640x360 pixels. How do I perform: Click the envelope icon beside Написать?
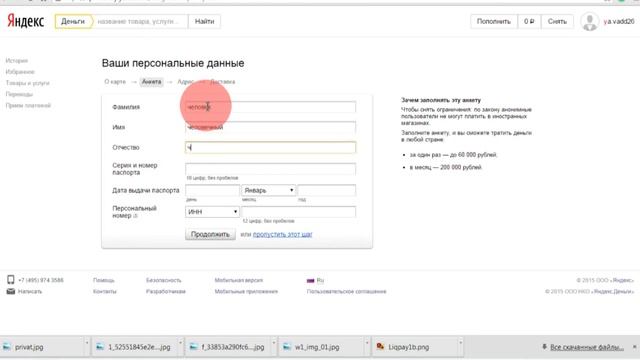(11, 291)
